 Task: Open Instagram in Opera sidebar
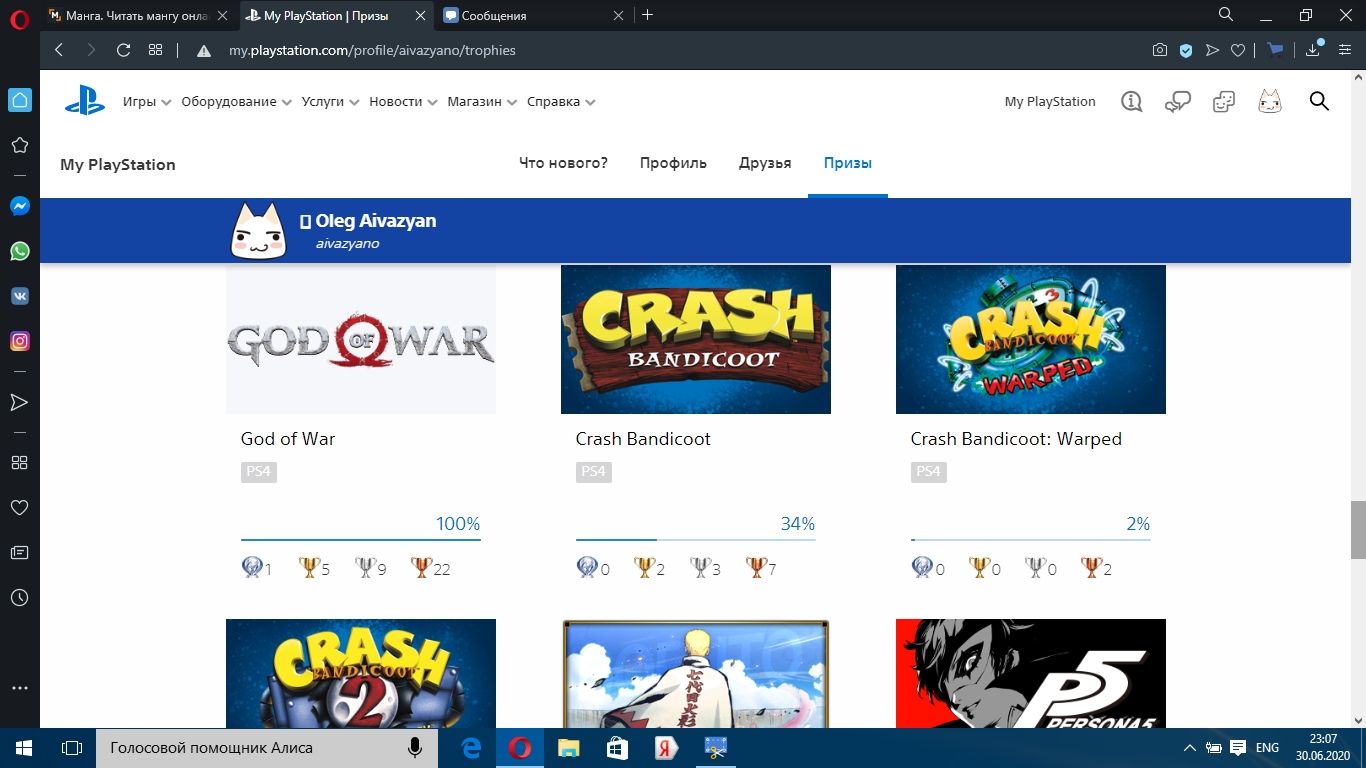click(19, 341)
